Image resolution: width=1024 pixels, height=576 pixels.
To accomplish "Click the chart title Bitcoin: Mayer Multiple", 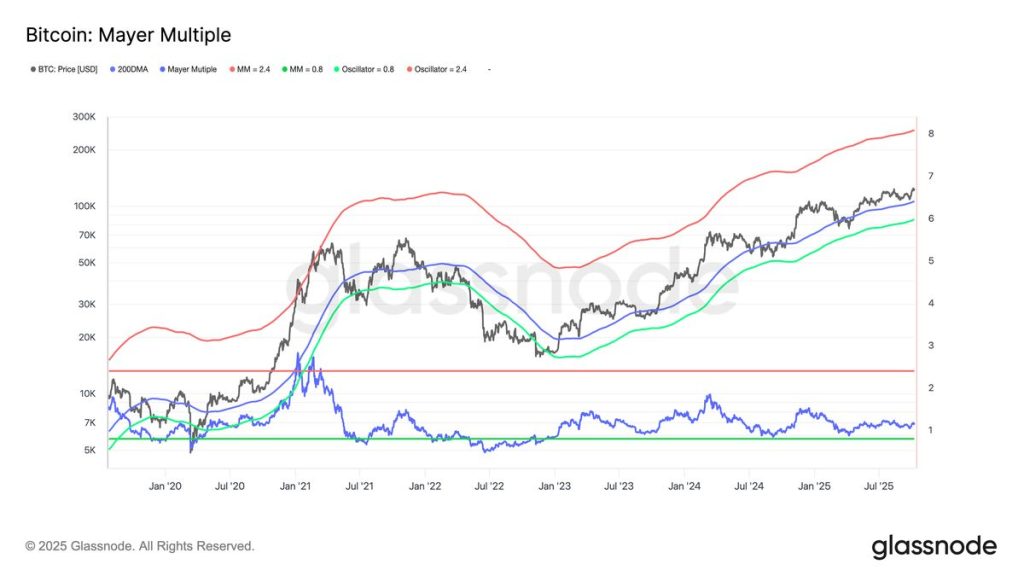I will [x=128, y=34].
